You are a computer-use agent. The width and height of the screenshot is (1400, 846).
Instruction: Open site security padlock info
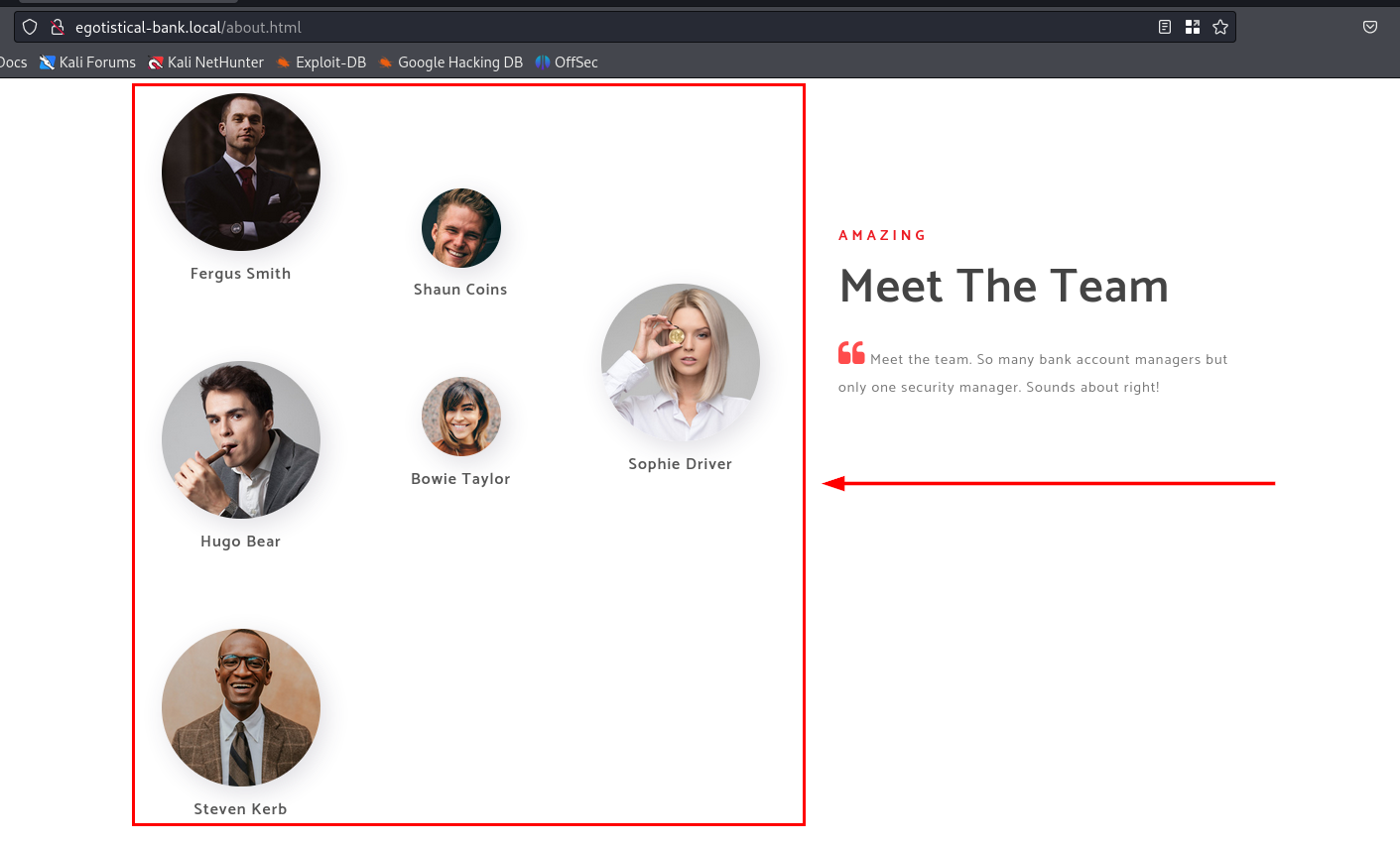[x=58, y=27]
